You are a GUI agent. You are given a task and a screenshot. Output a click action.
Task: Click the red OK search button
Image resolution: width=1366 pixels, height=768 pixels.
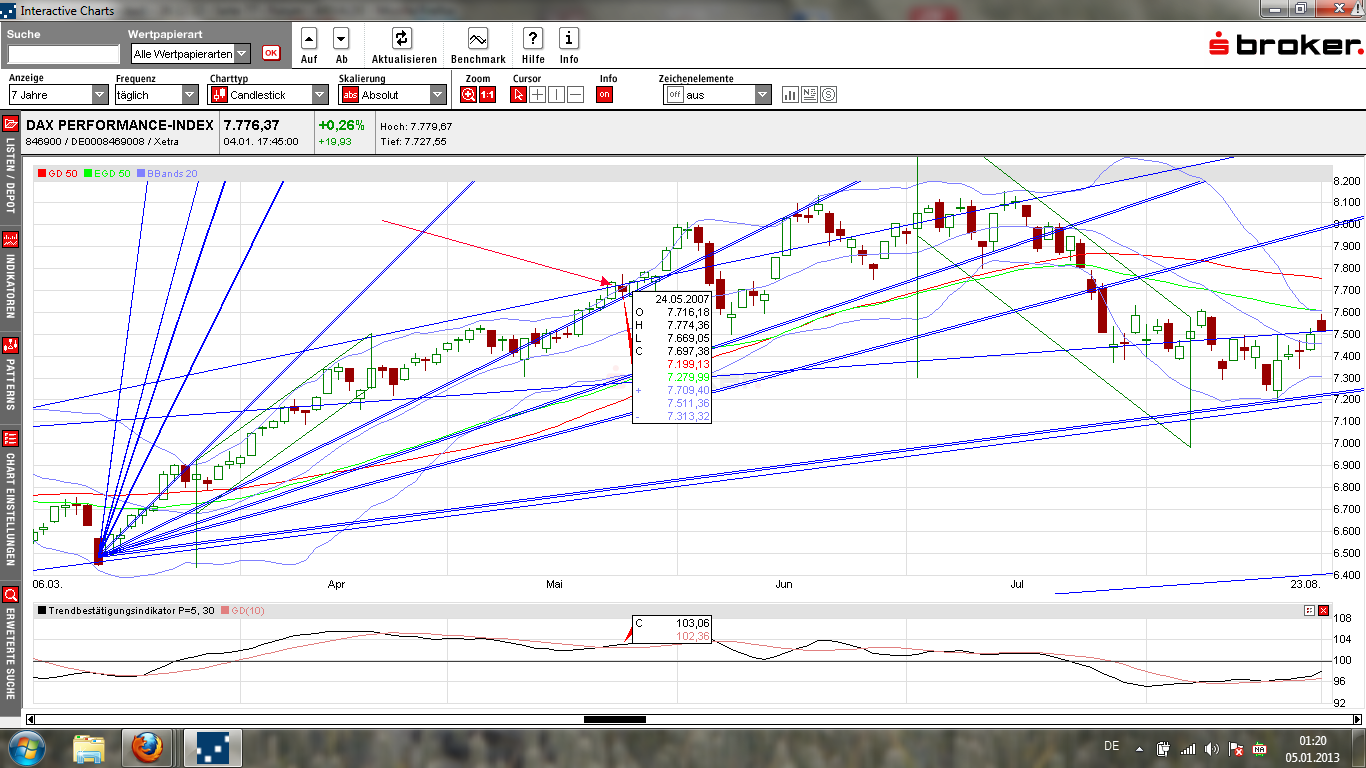pos(271,53)
